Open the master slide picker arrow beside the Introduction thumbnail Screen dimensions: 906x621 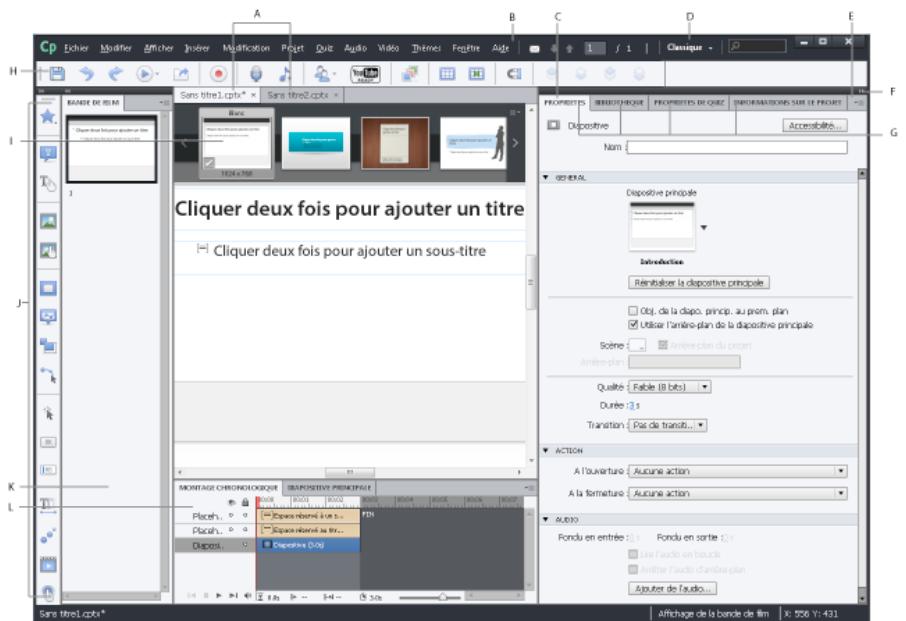[704, 228]
